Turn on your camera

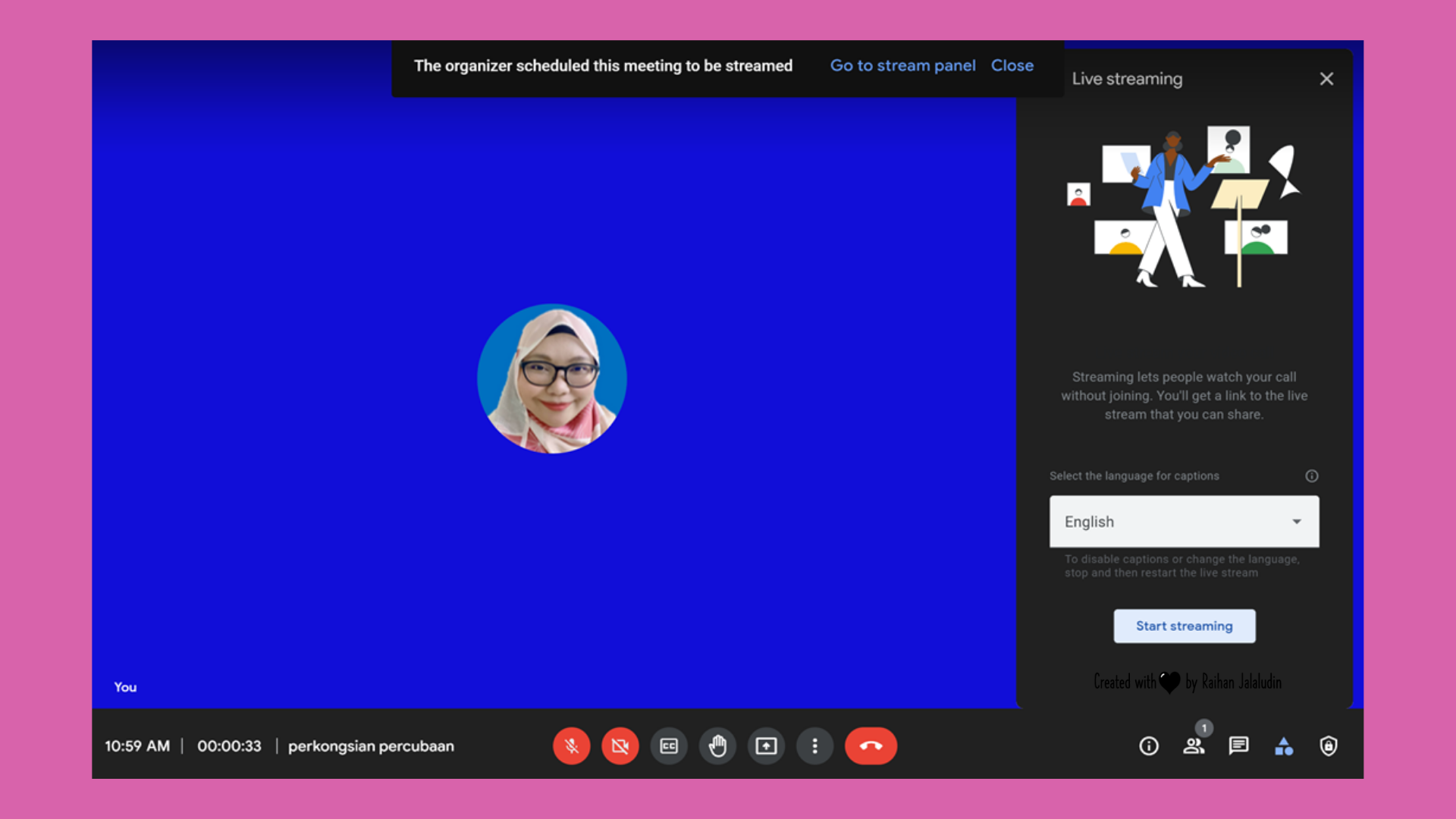[620, 745]
